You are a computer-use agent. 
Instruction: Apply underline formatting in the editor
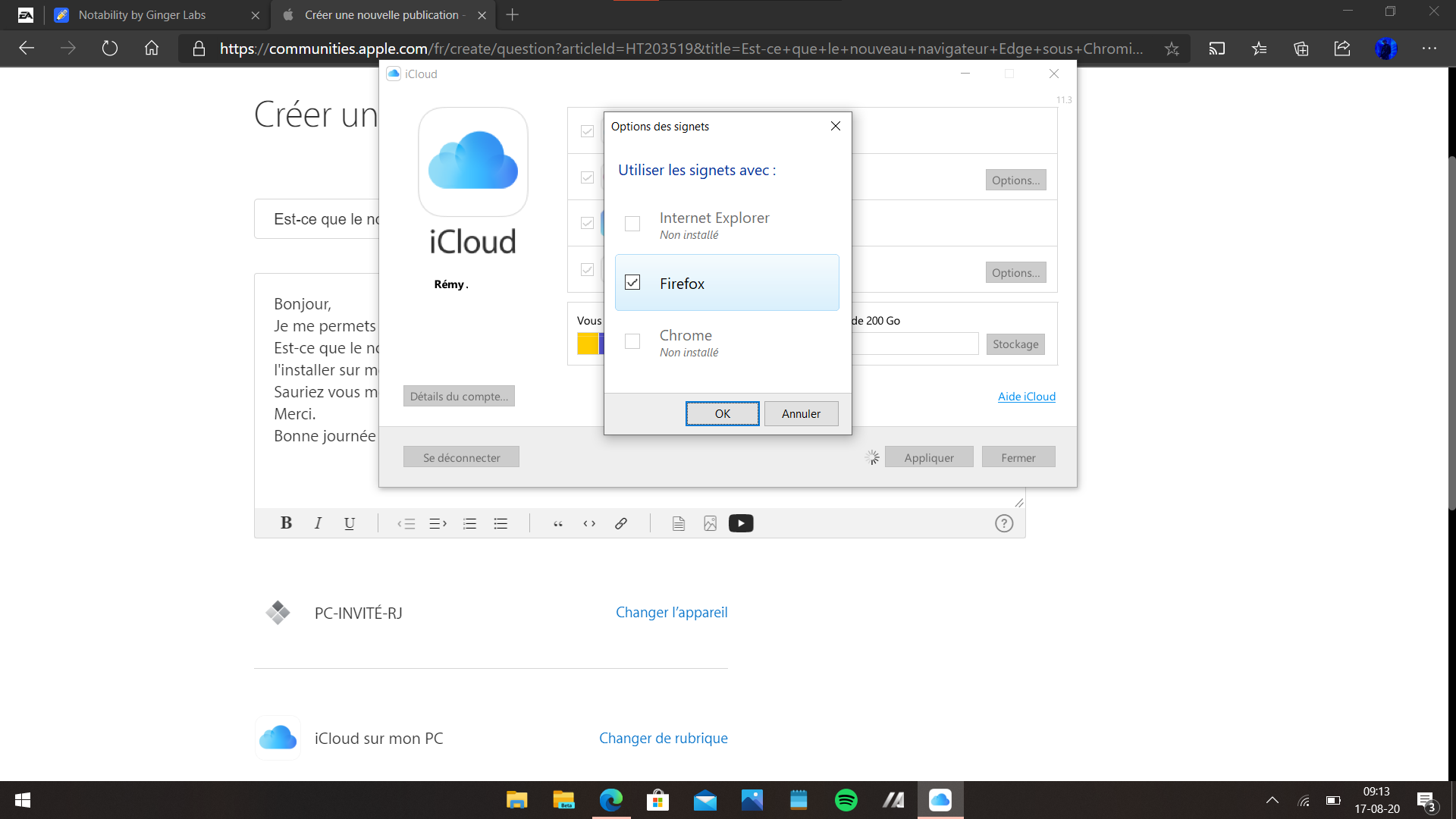tap(349, 523)
